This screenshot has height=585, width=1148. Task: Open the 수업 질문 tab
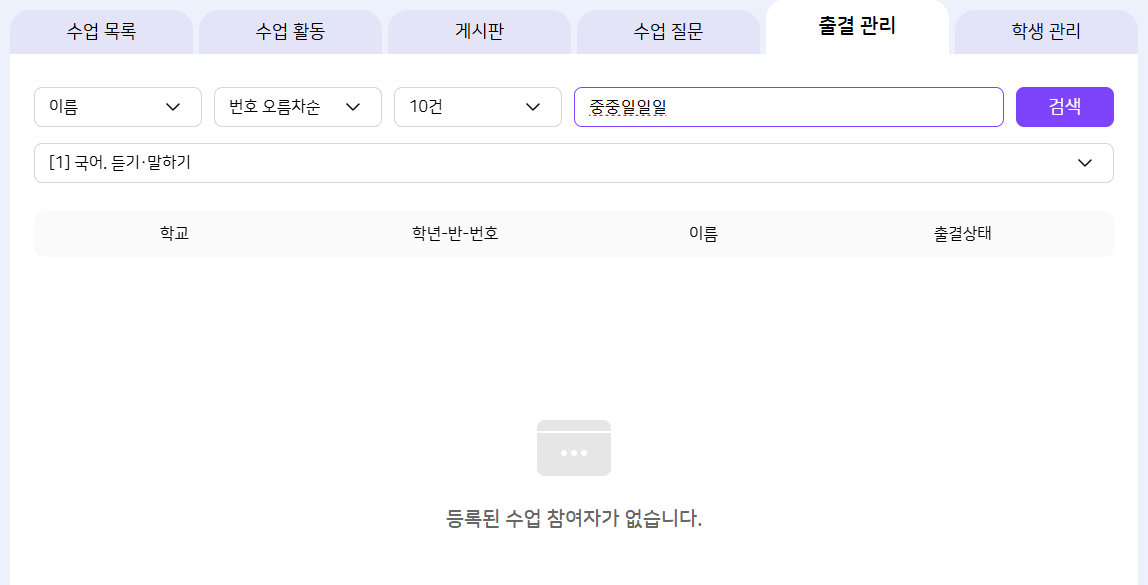point(668,32)
